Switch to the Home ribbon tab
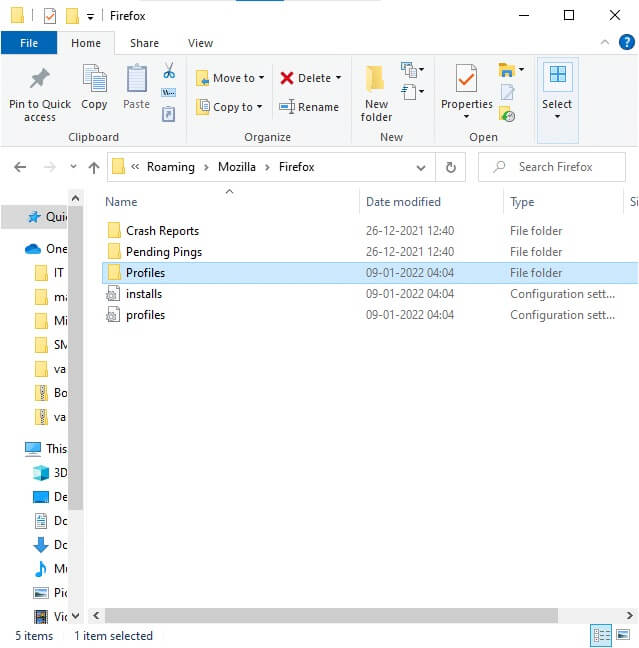 86,43
